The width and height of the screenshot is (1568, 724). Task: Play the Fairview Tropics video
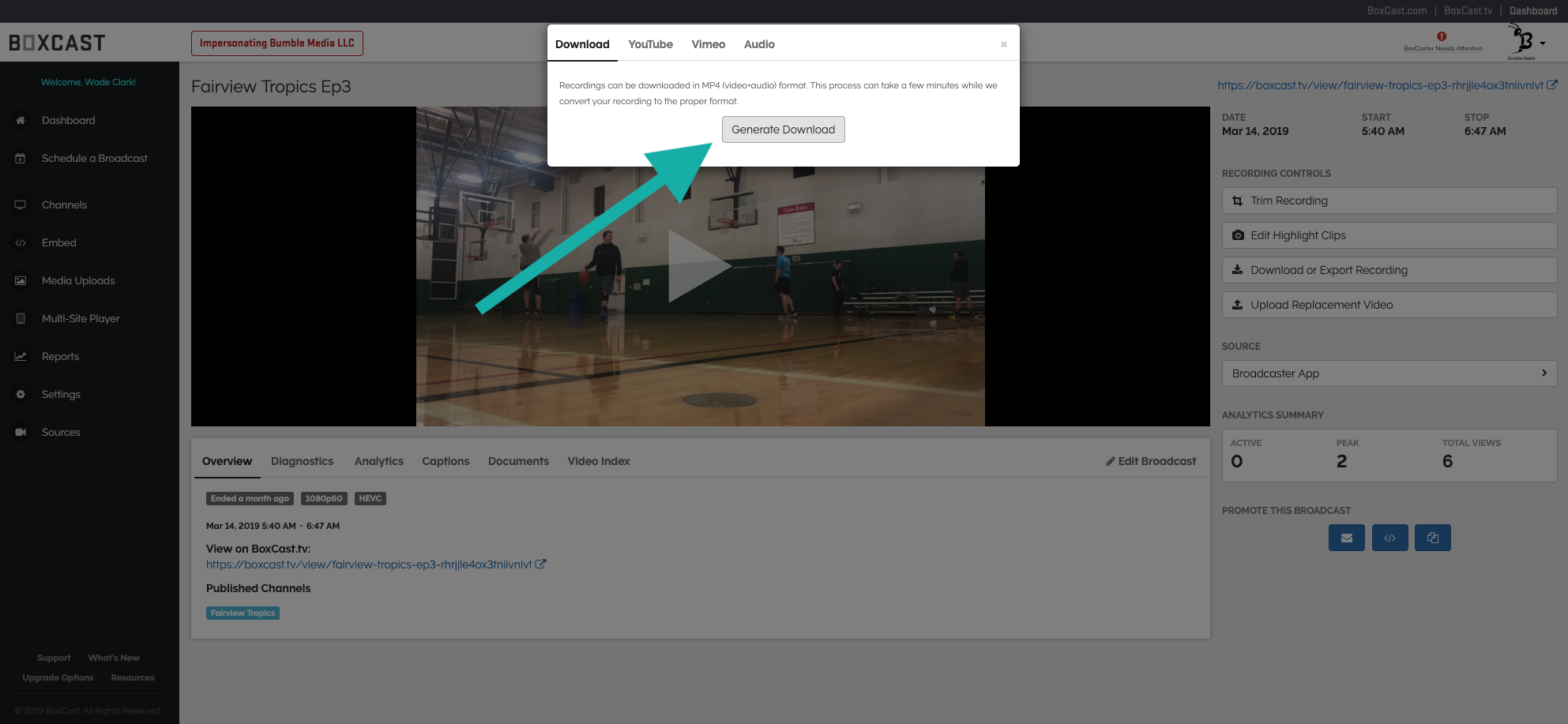pos(699,266)
